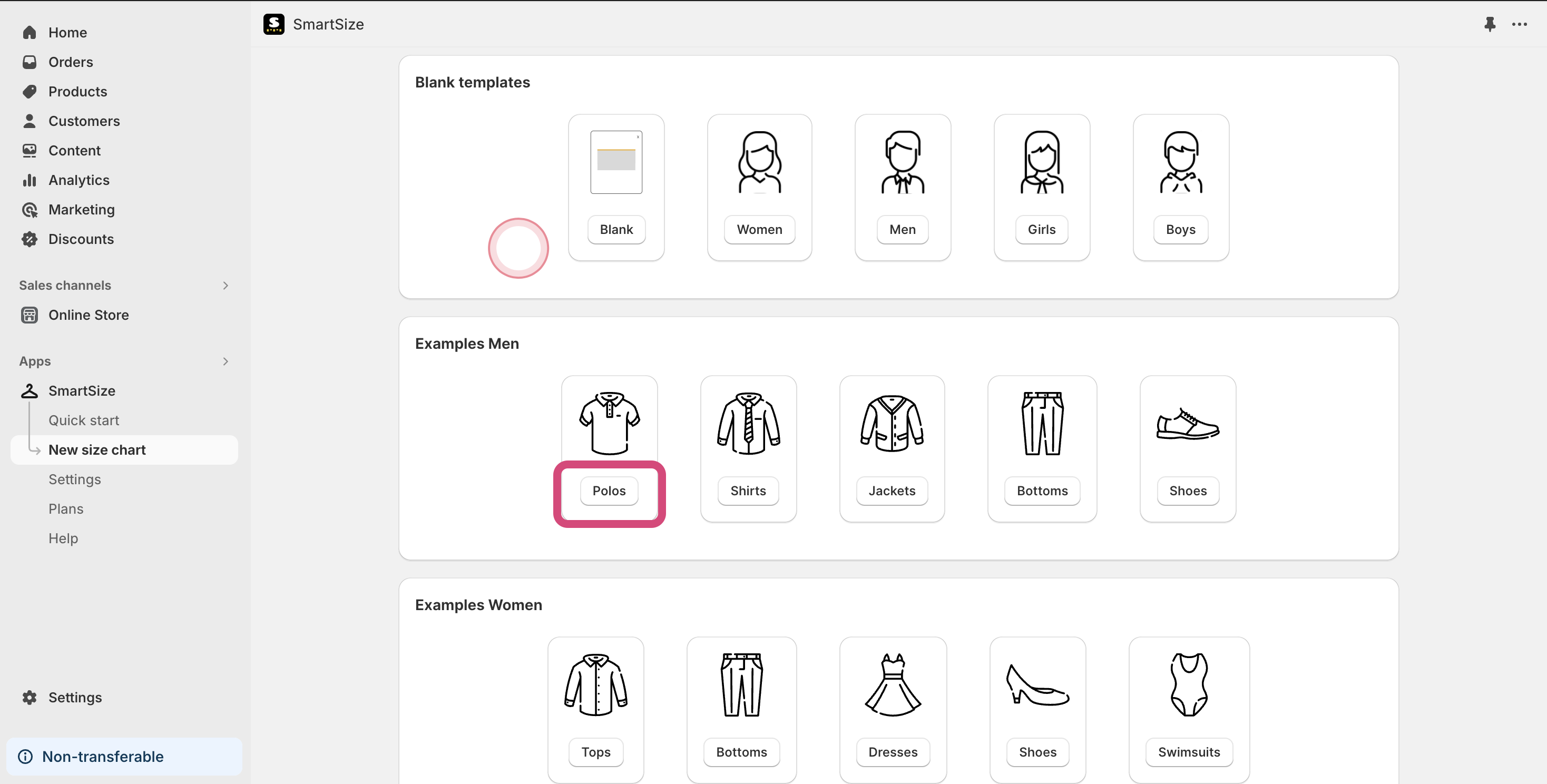1547x784 pixels.
Task: Click the women's blouse Tops icon
Action: click(x=596, y=684)
